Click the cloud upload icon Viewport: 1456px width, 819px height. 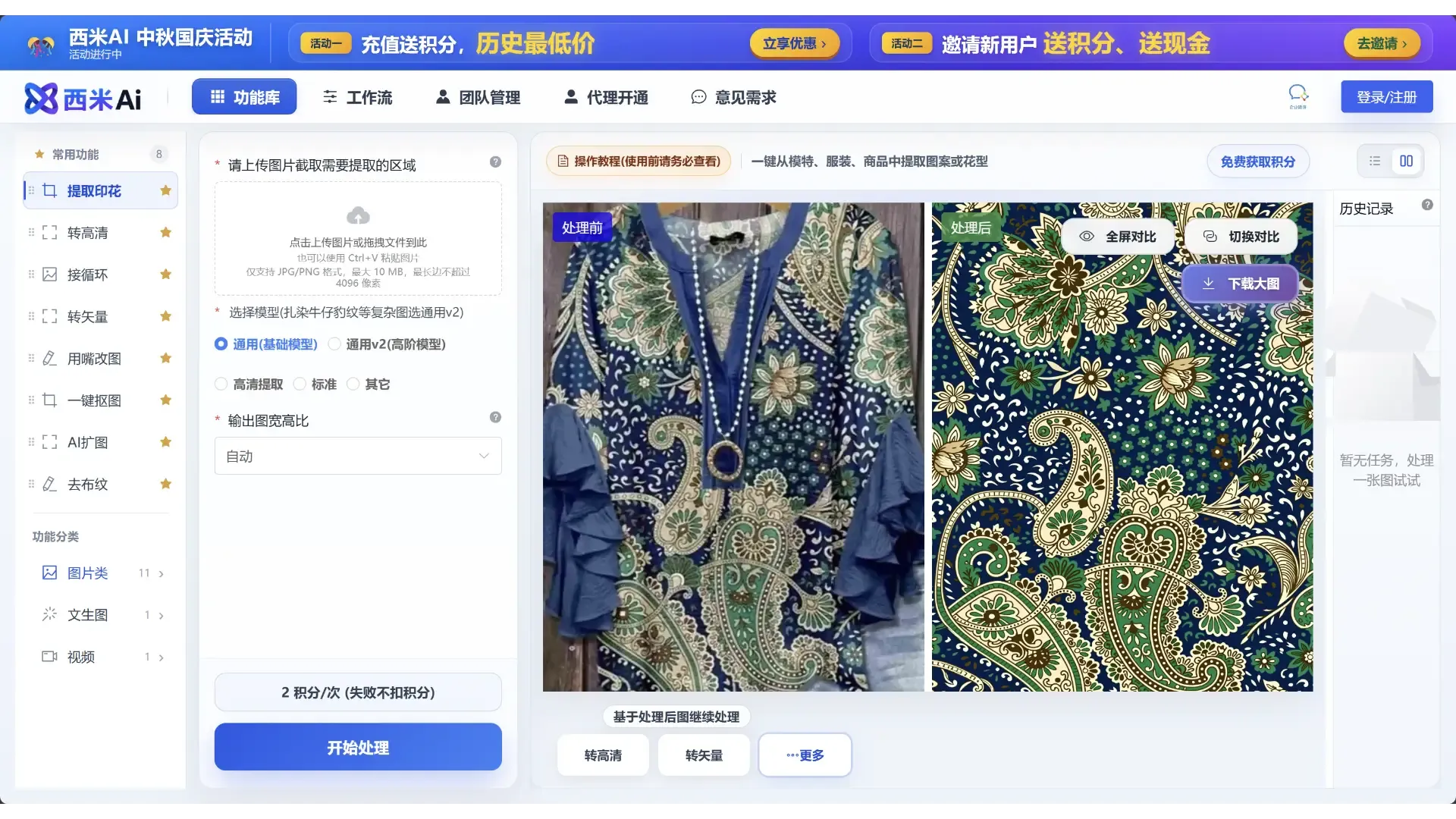[x=358, y=216]
